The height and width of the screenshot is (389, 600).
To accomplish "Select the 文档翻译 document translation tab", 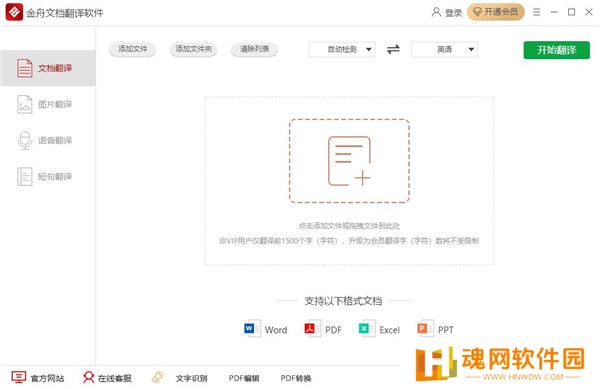I will coord(47,68).
